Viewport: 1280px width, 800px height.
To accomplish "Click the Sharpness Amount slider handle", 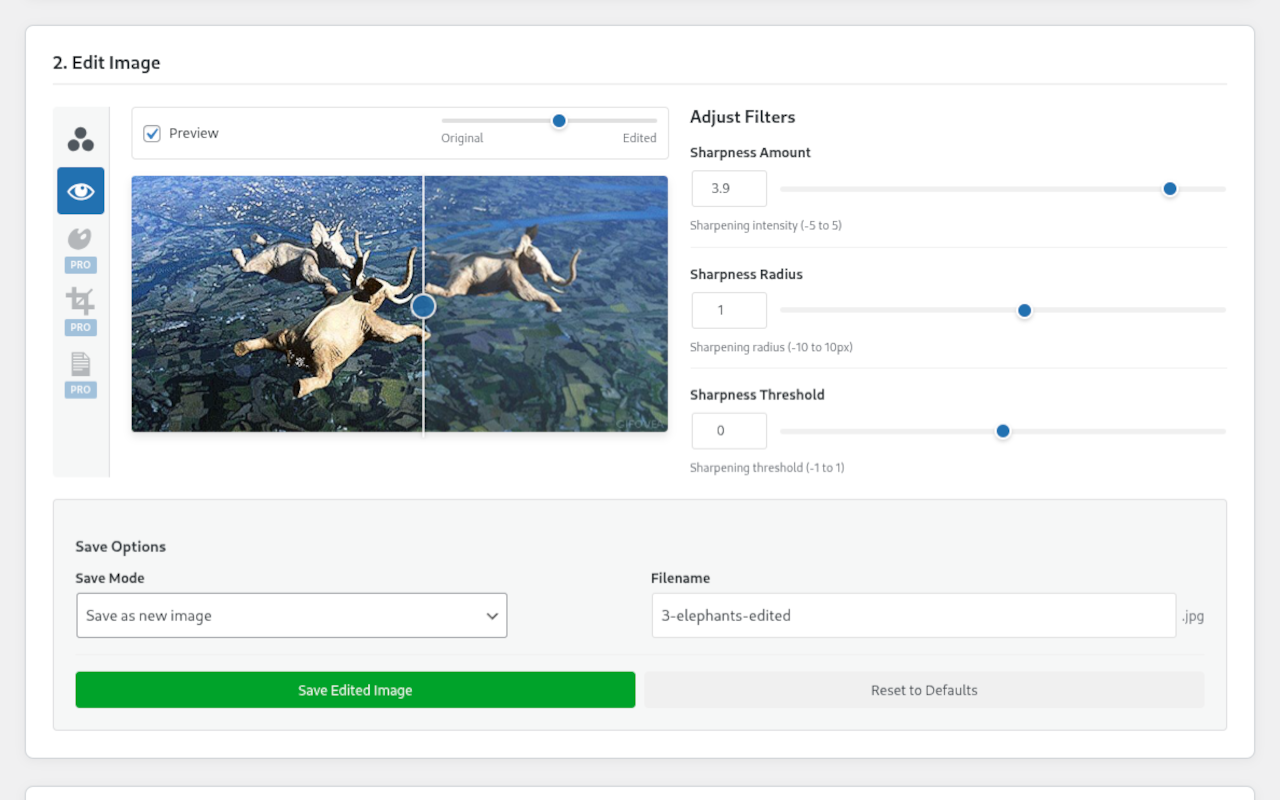I will 1170,189.
